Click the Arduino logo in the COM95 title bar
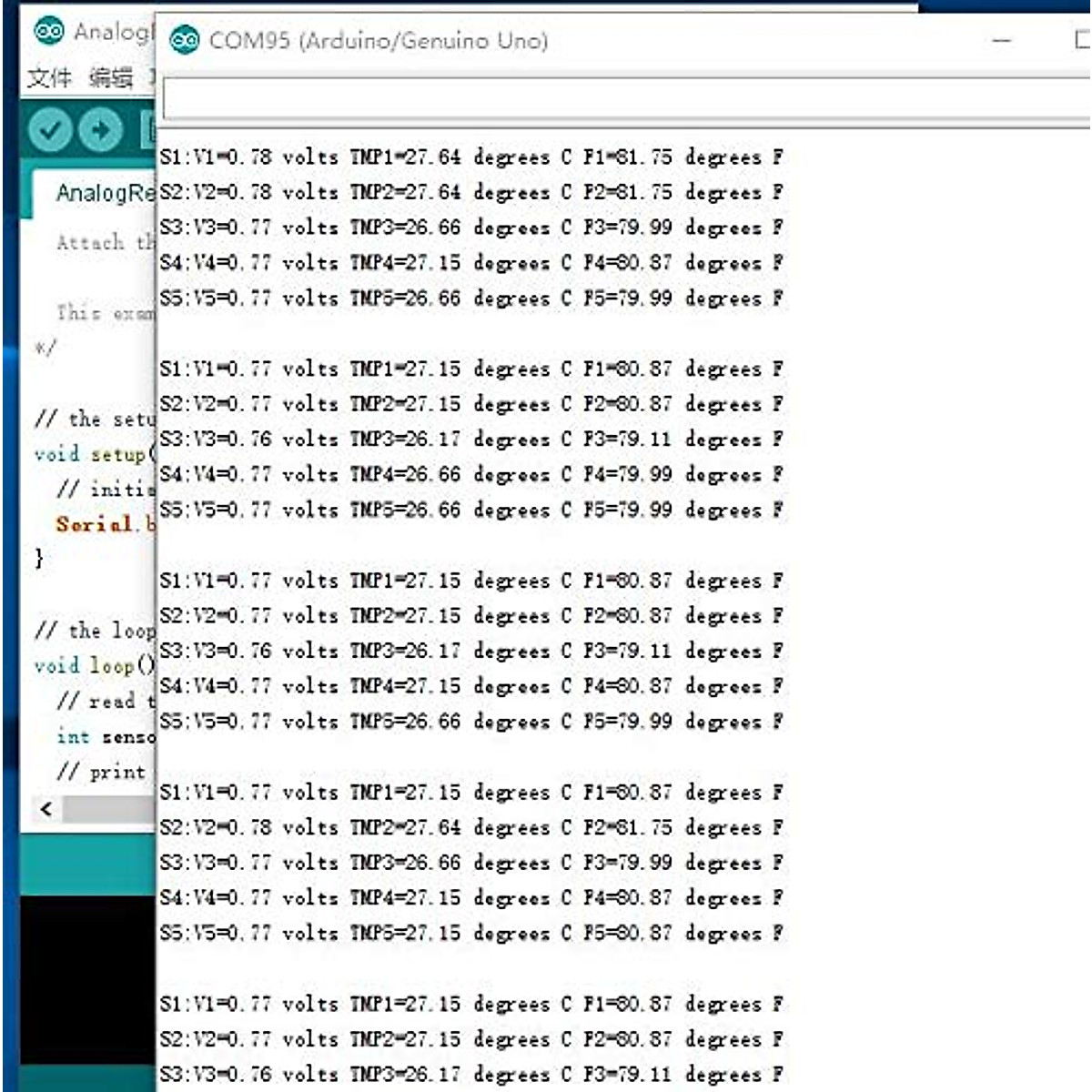 [185, 40]
